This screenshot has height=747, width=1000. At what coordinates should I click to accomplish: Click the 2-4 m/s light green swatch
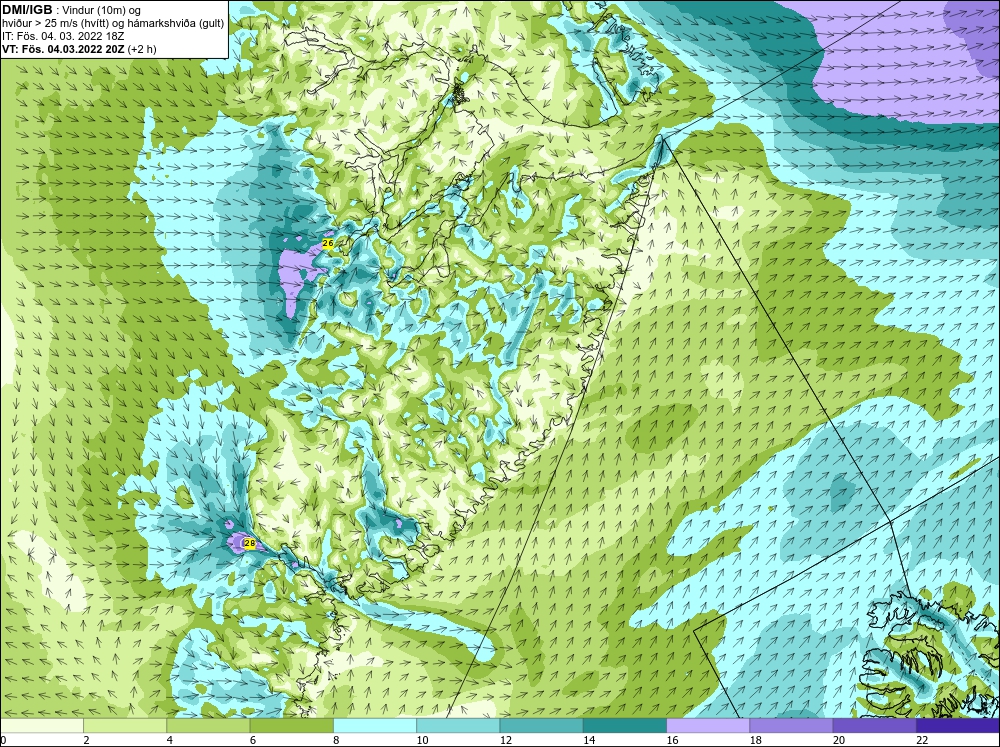[x=125, y=725]
